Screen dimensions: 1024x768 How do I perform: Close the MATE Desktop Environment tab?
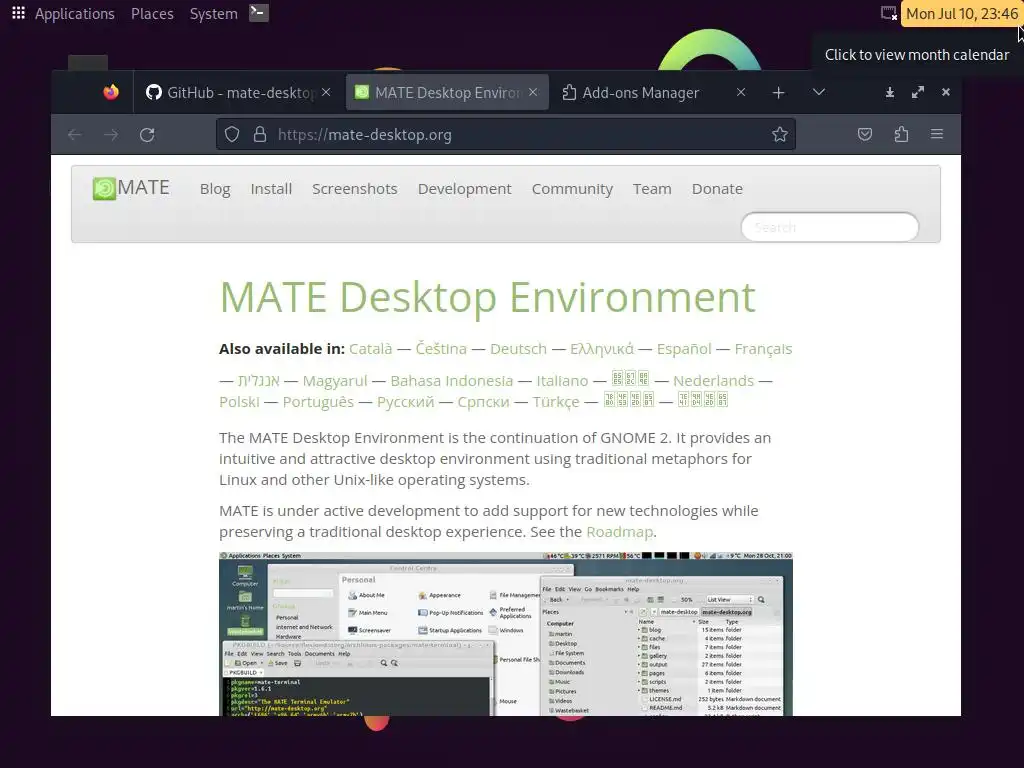point(534,93)
